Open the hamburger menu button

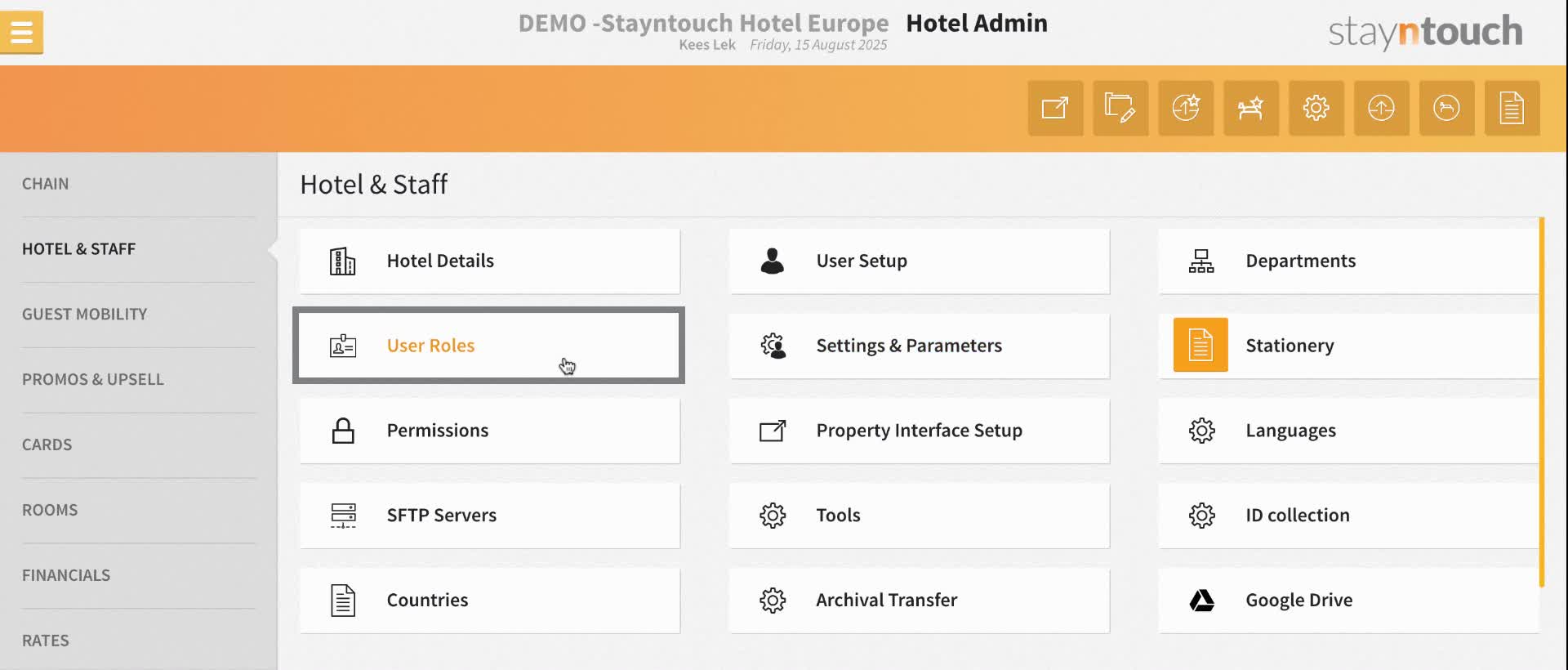(21, 33)
